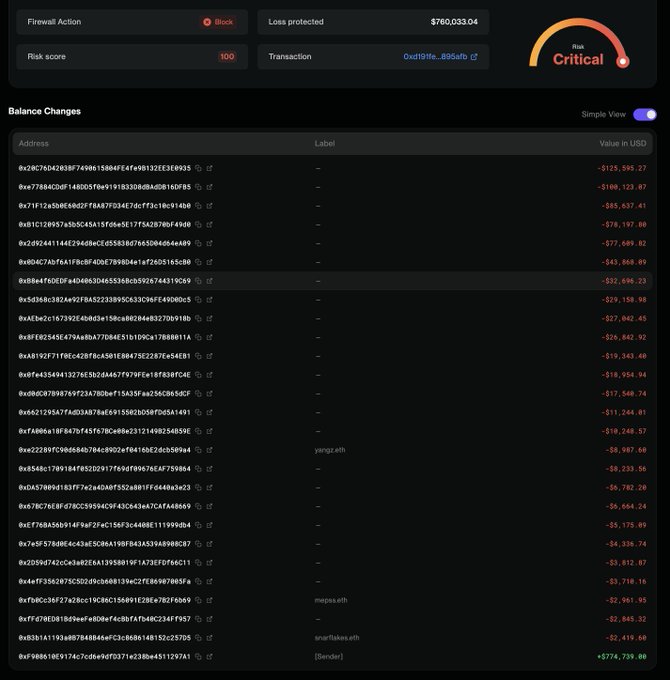Copy address starting 0x0D4C7Abf
Viewport: 670px width, 680px height.
tap(198, 262)
